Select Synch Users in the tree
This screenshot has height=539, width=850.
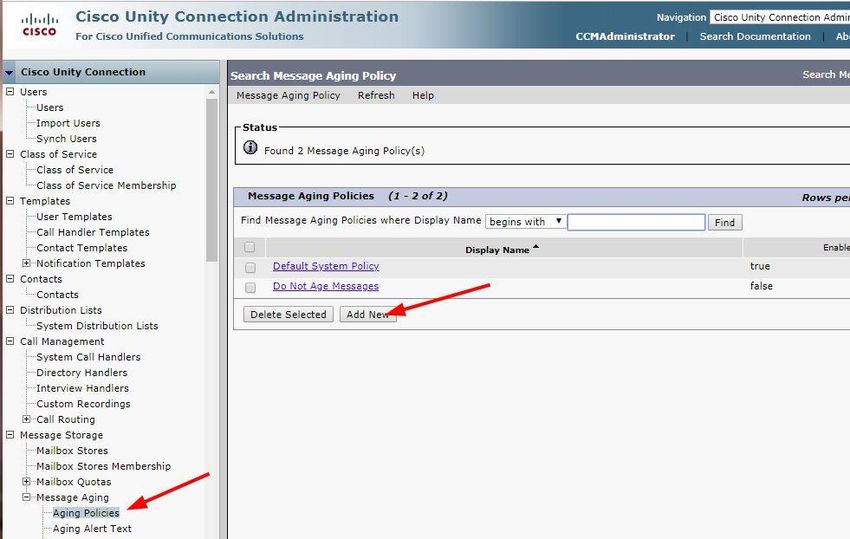click(x=66, y=139)
